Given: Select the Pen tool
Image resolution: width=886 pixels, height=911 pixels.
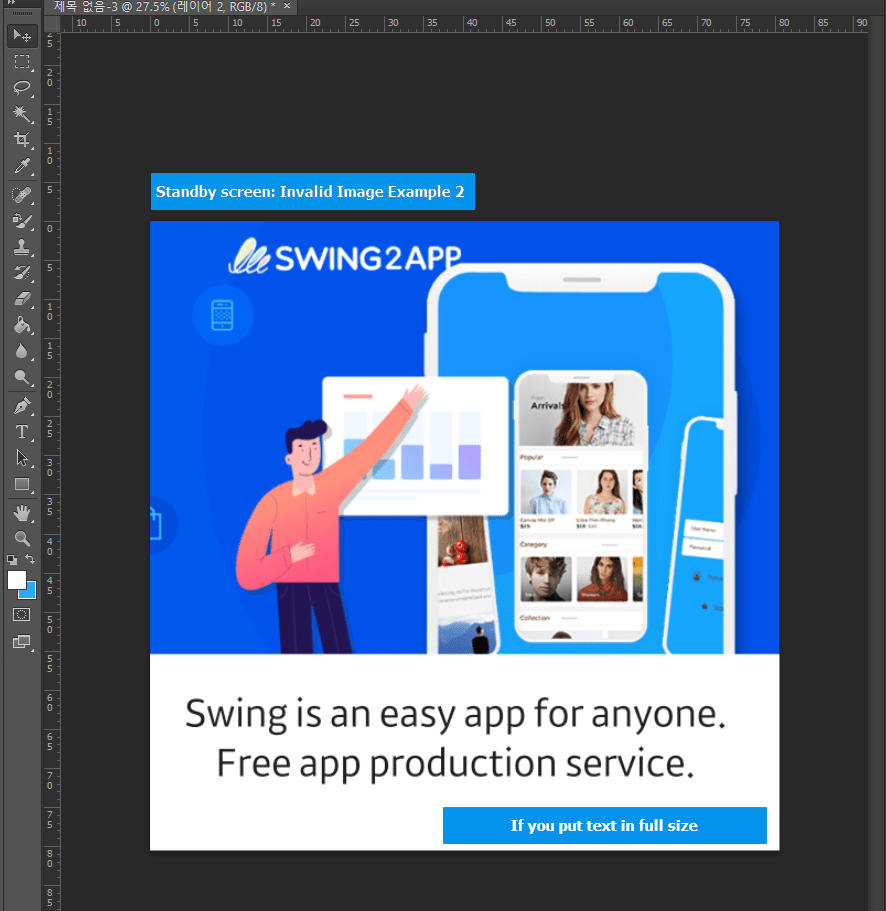Looking at the screenshot, I should (x=22, y=406).
